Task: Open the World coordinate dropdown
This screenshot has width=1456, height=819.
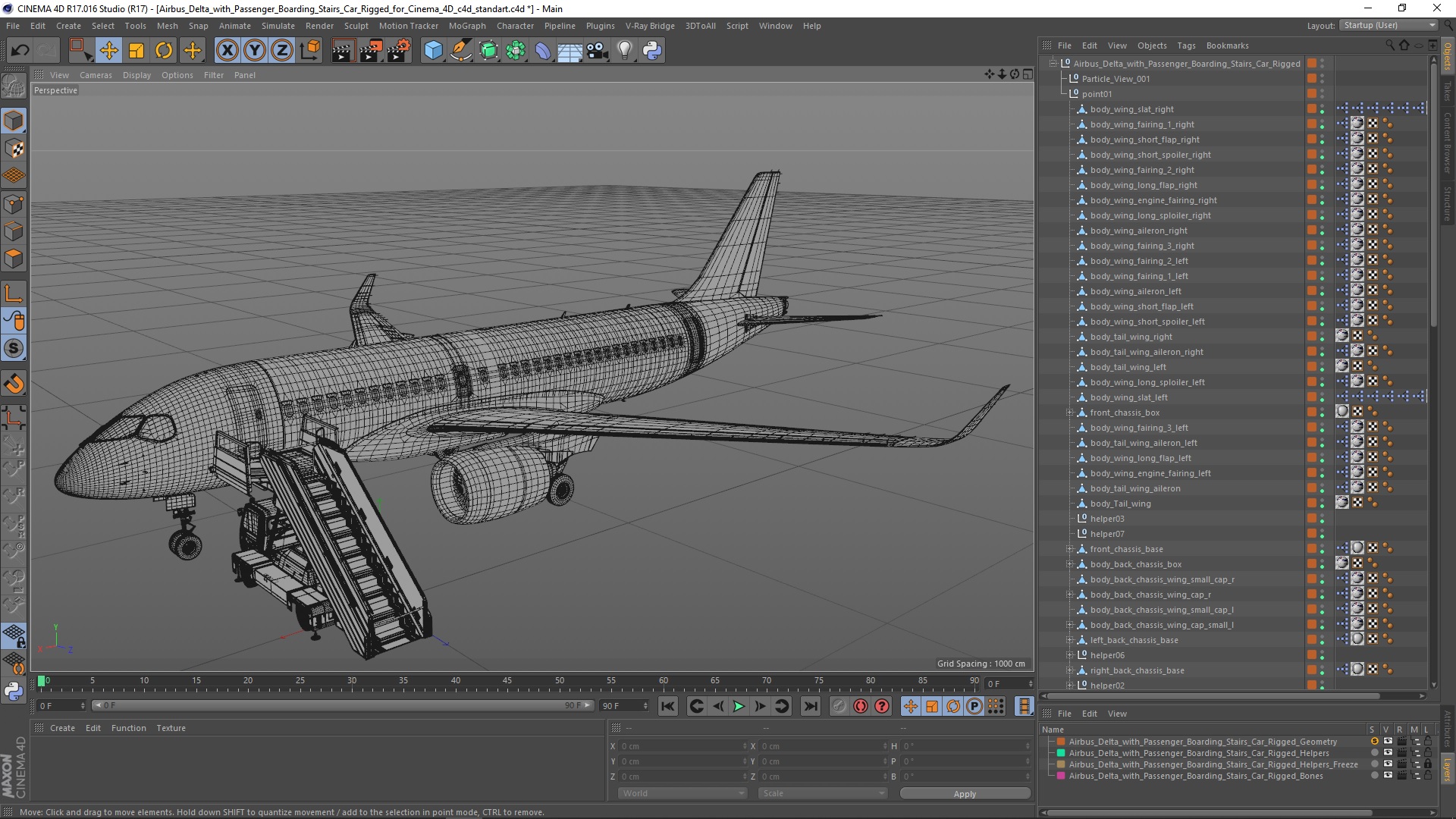Action: (x=682, y=793)
